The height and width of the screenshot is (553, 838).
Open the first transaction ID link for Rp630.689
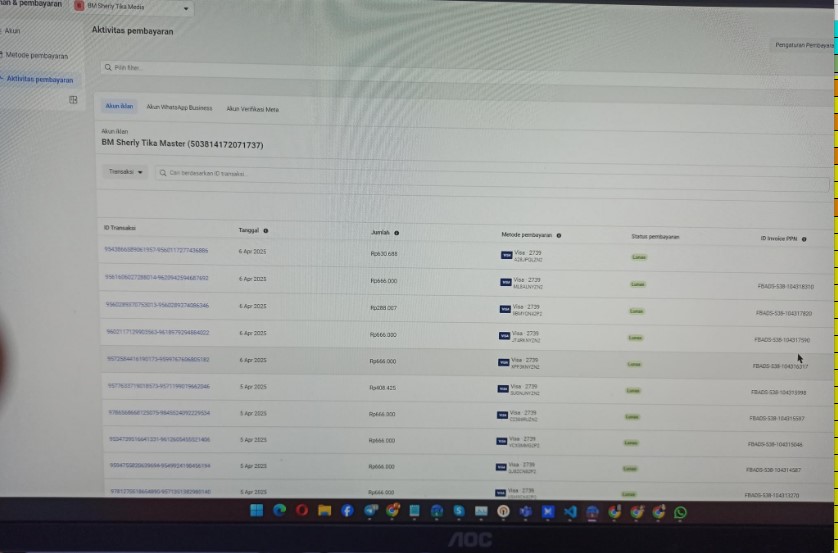[155, 250]
